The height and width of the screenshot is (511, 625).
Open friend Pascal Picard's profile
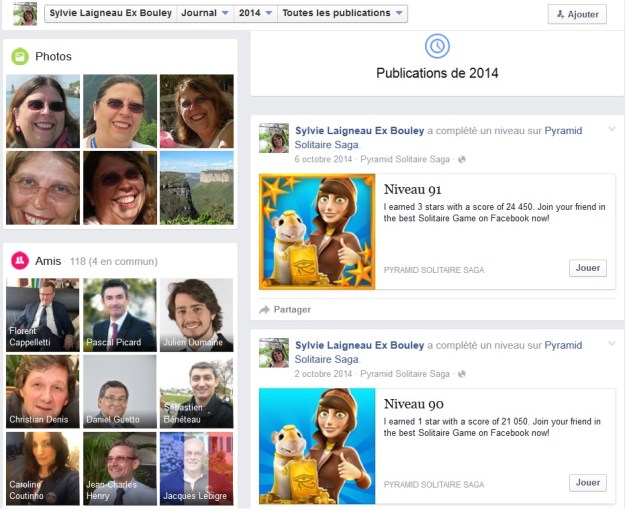(x=120, y=315)
